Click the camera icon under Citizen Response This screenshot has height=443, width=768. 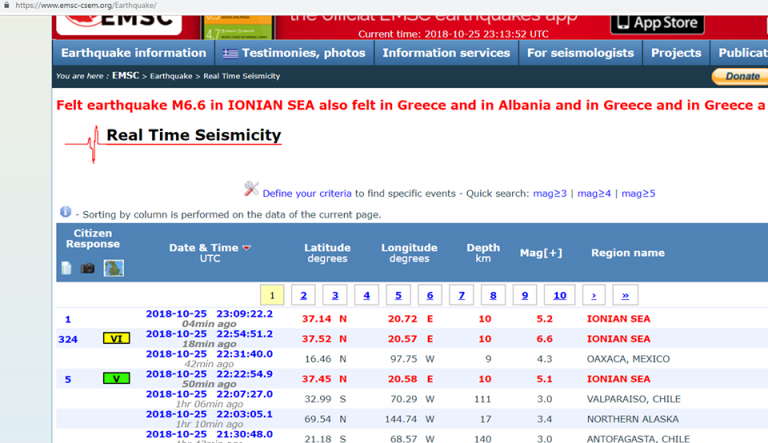coord(88,268)
